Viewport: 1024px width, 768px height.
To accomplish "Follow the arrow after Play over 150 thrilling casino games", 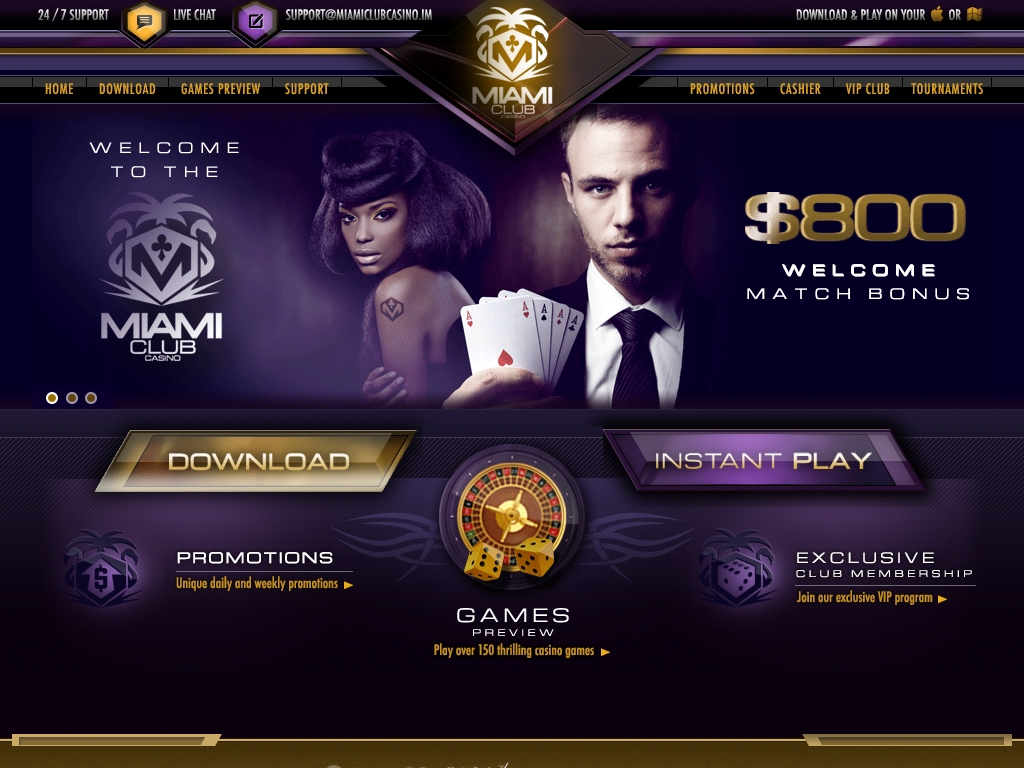I will tap(605, 652).
